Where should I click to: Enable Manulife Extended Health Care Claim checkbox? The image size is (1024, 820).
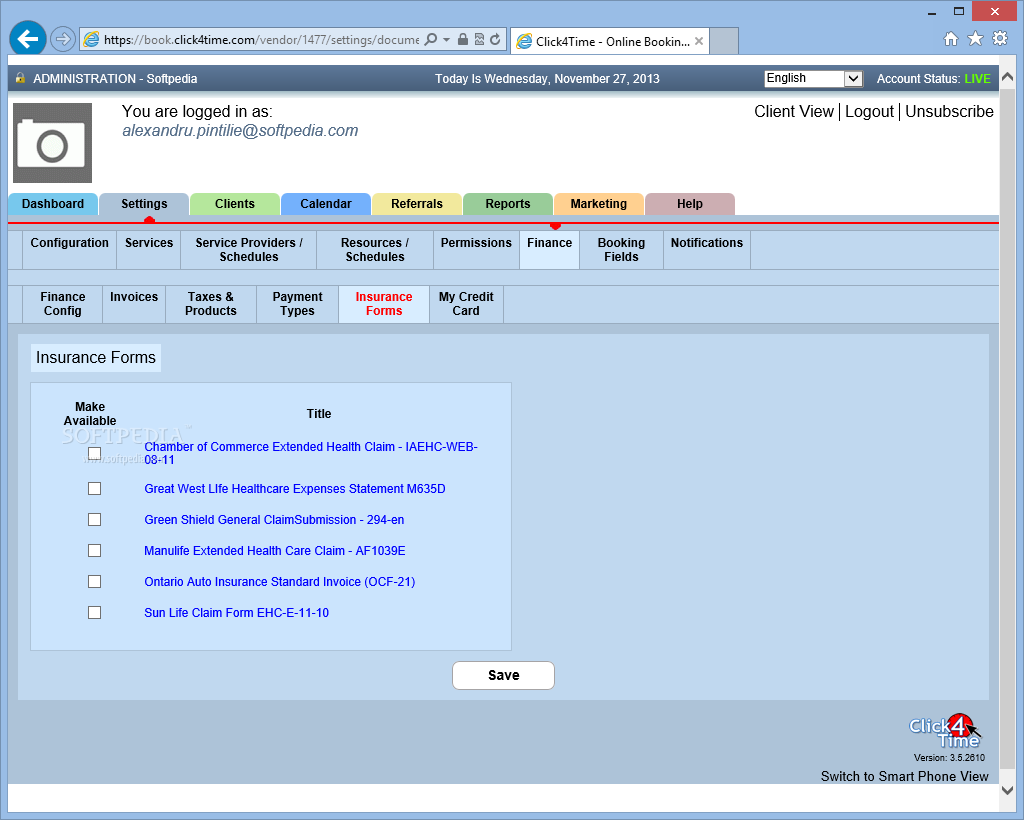95,550
